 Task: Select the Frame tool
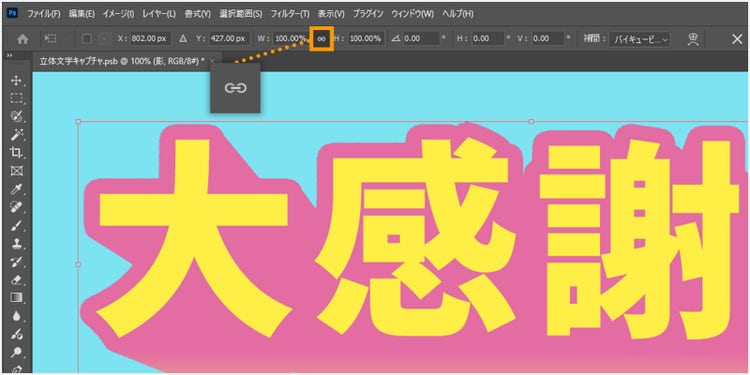click(x=16, y=171)
